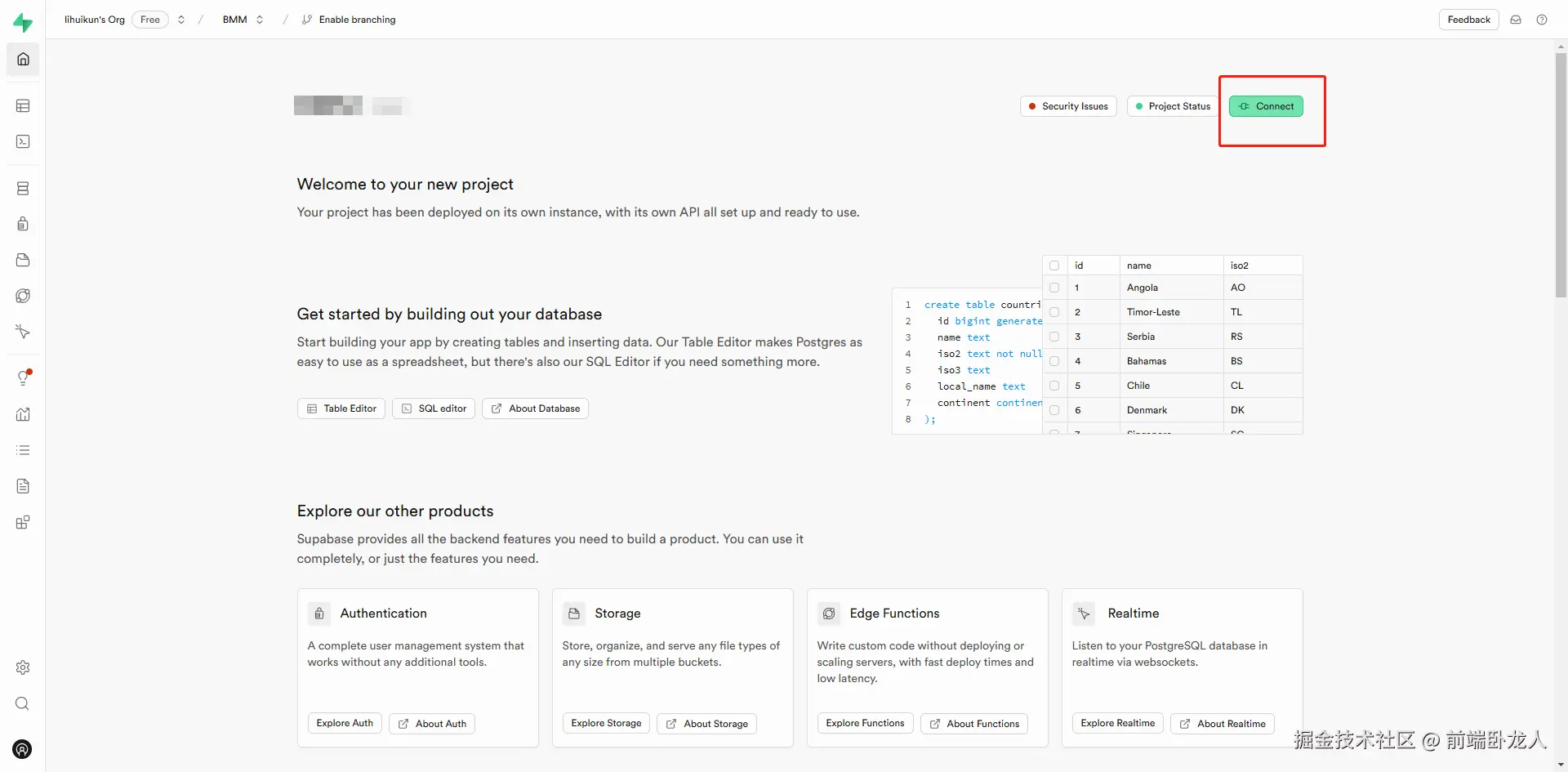Image resolution: width=1568 pixels, height=772 pixels.
Task: Expand the organization switcher chevron
Action: [181, 20]
